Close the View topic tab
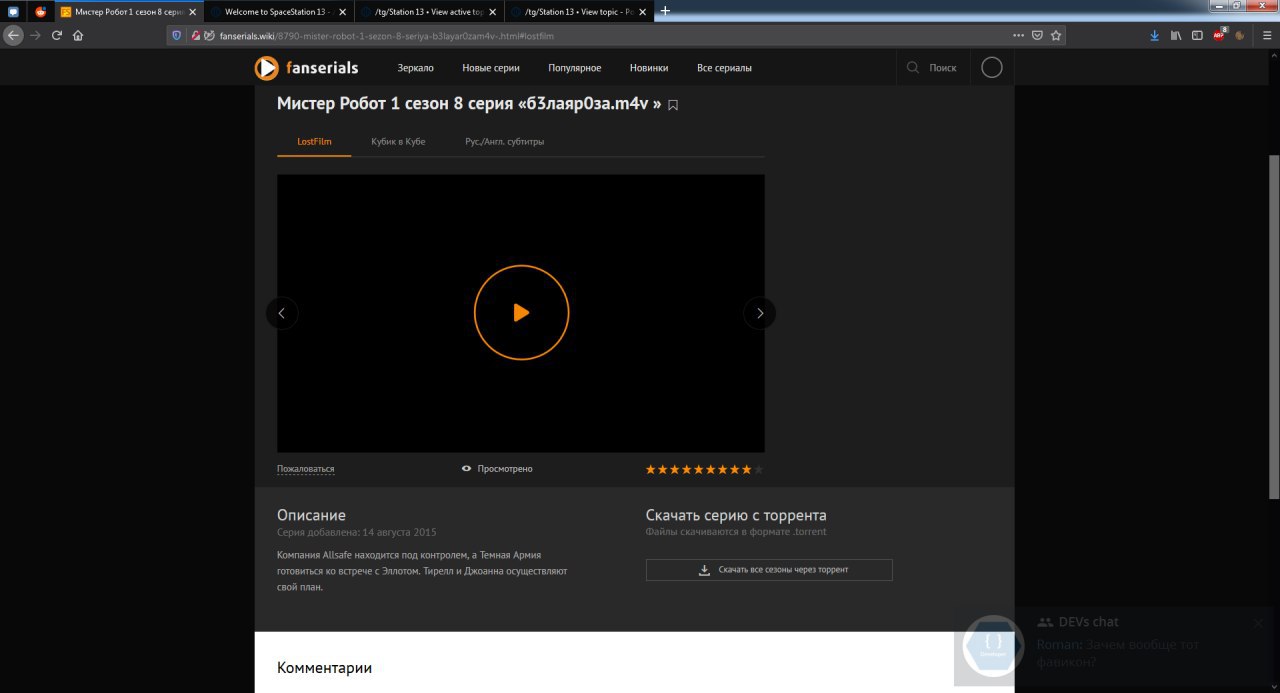Screen dimensions: 1280x693 click(642, 12)
